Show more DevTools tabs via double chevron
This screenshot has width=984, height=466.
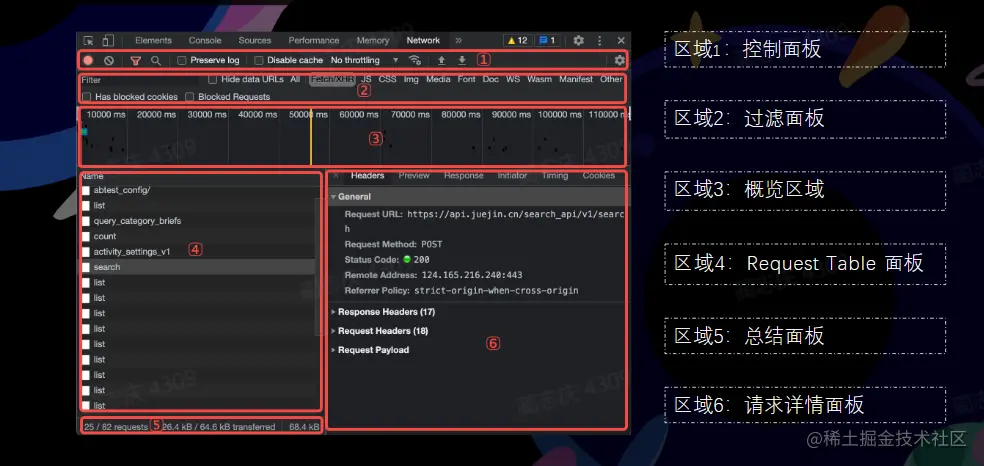click(459, 41)
